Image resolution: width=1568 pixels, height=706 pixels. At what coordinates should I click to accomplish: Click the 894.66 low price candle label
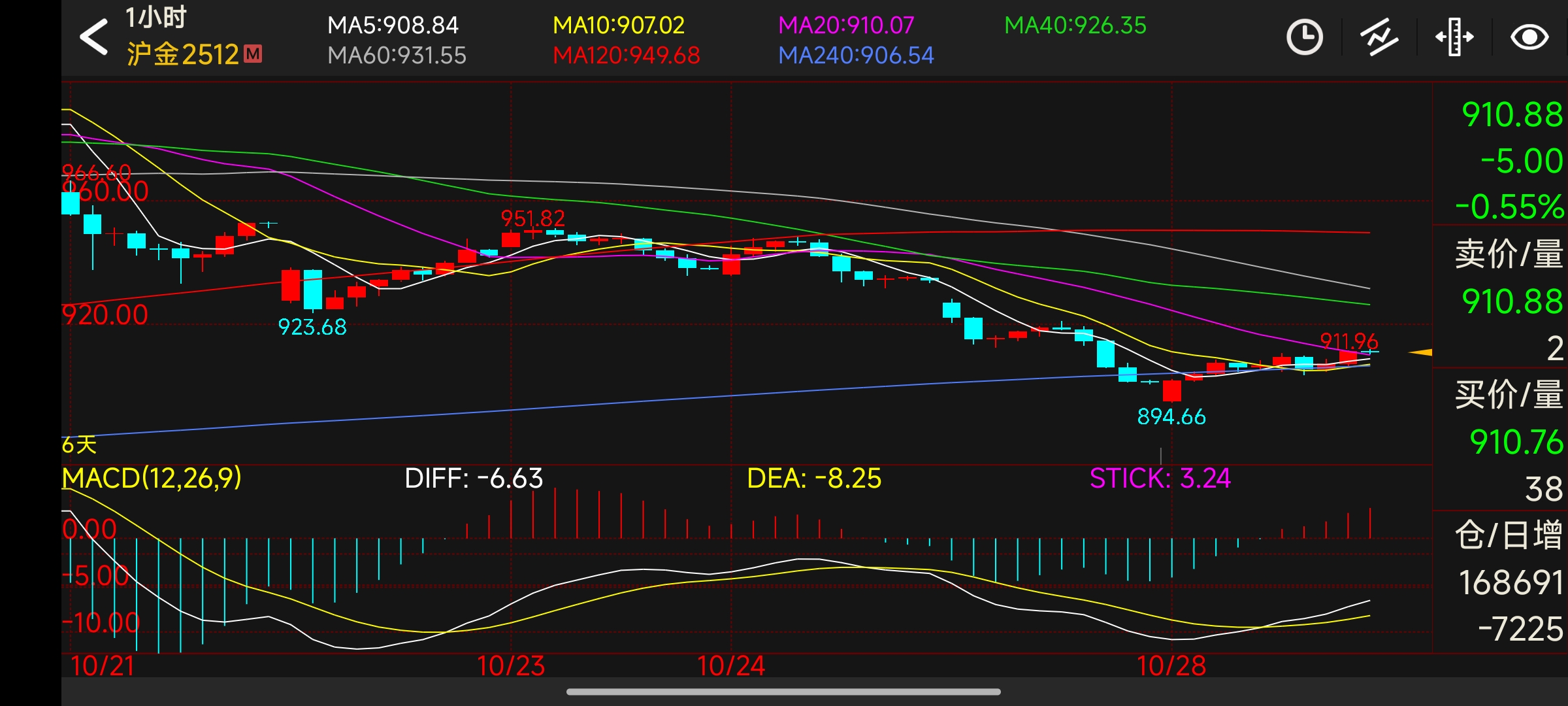click(x=1171, y=416)
